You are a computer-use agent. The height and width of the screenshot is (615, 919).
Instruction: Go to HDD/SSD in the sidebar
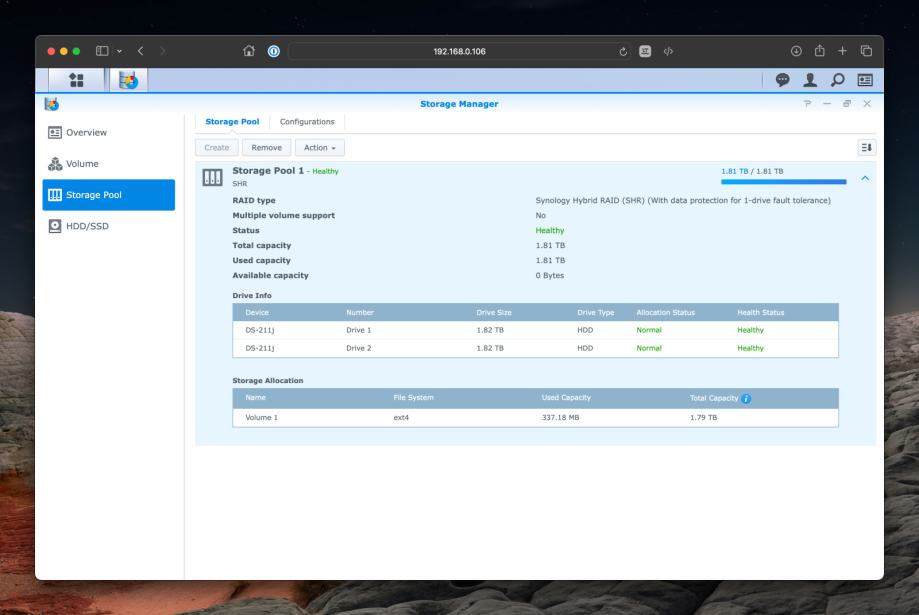tap(87, 226)
